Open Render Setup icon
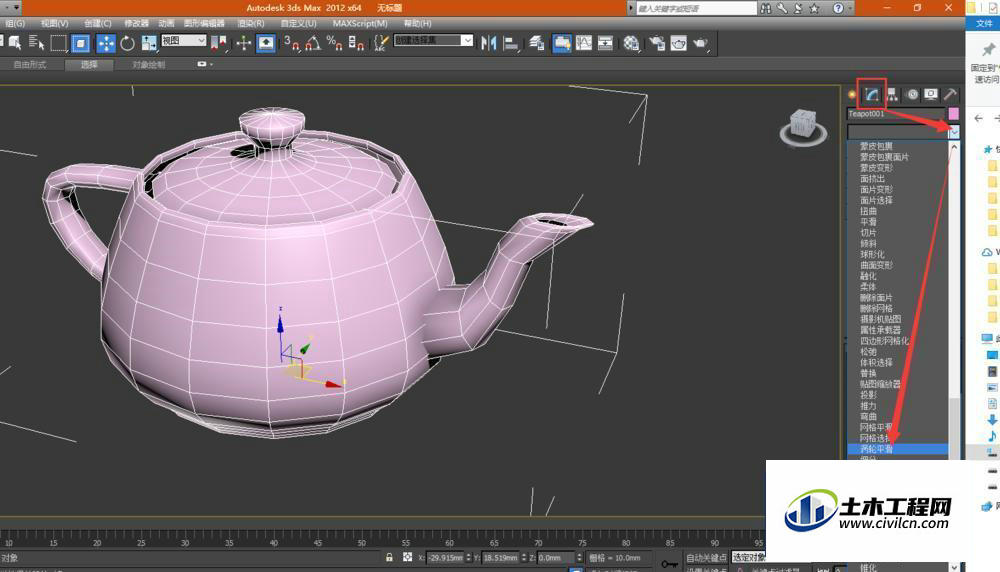 click(656, 43)
